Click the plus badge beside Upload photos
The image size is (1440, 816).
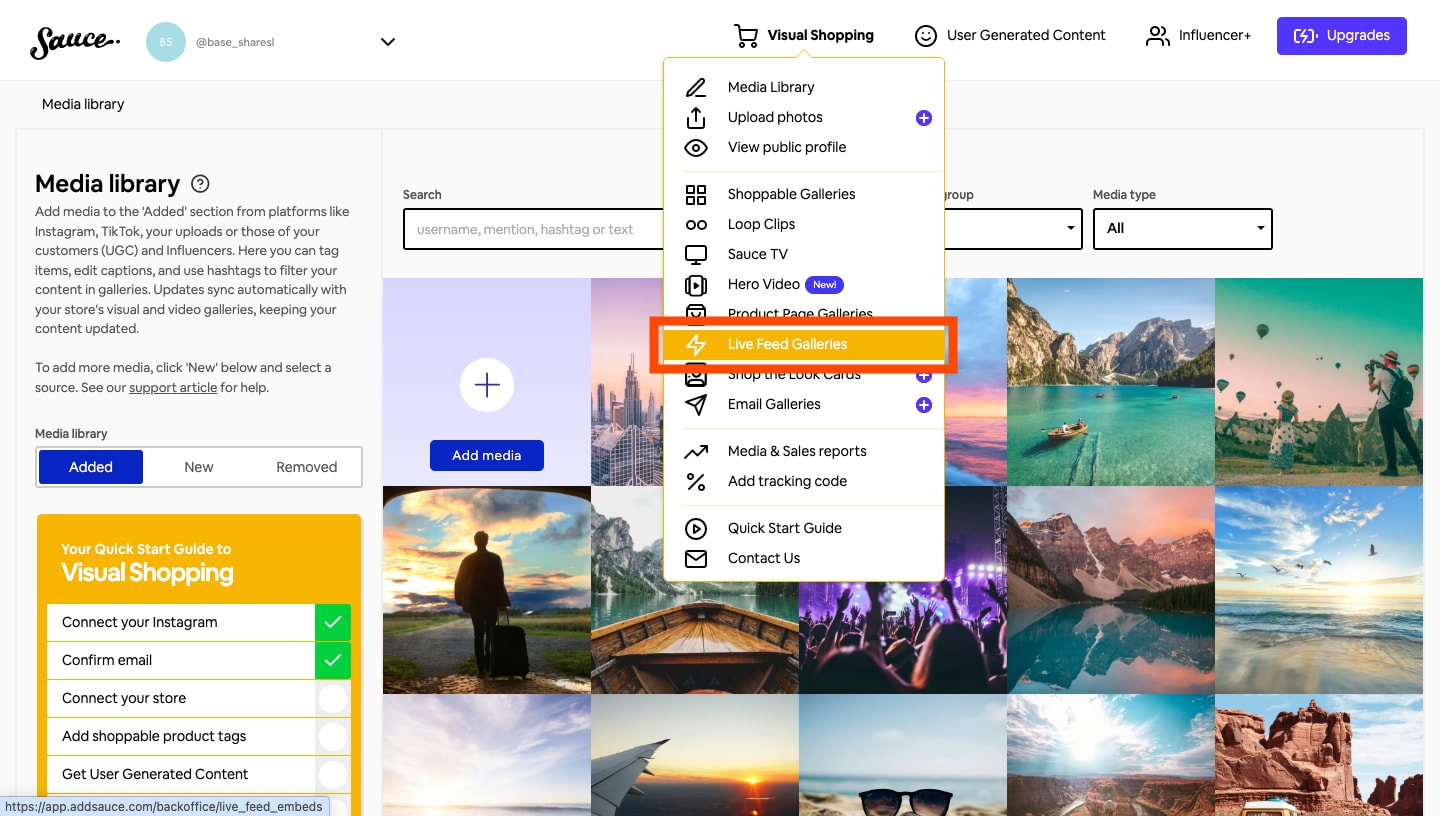(924, 118)
